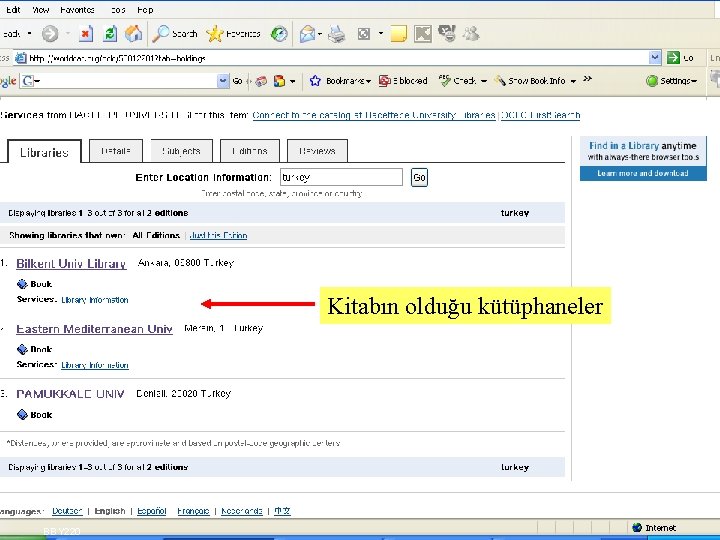This screenshot has height=540, width=720.
Task: Click the spell Check toolbar button
Action: pos(457,81)
